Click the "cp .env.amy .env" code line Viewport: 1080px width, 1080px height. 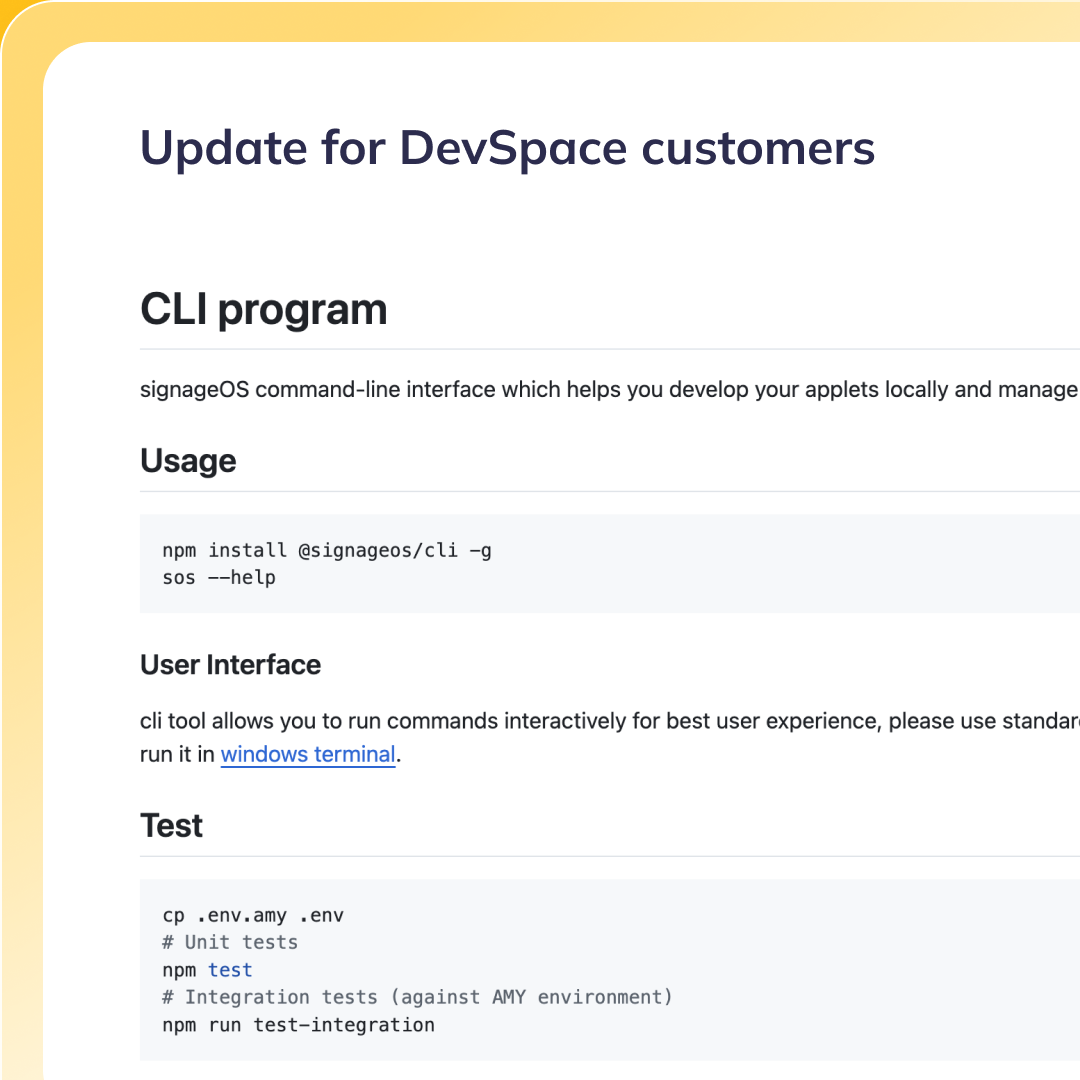[x=252, y=915]
